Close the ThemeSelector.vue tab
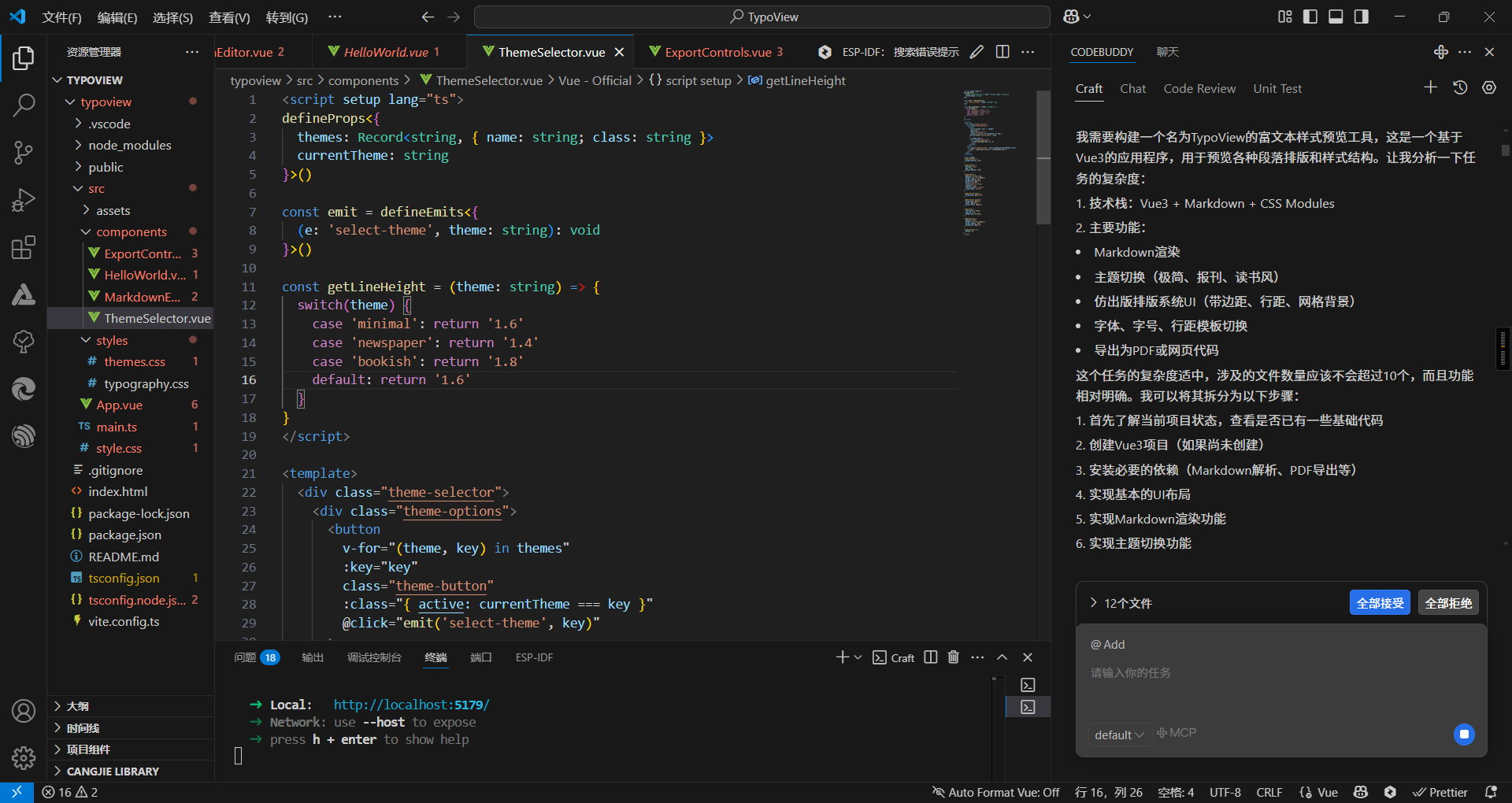Screen dimensions: 1512x803 click(619, 52)
